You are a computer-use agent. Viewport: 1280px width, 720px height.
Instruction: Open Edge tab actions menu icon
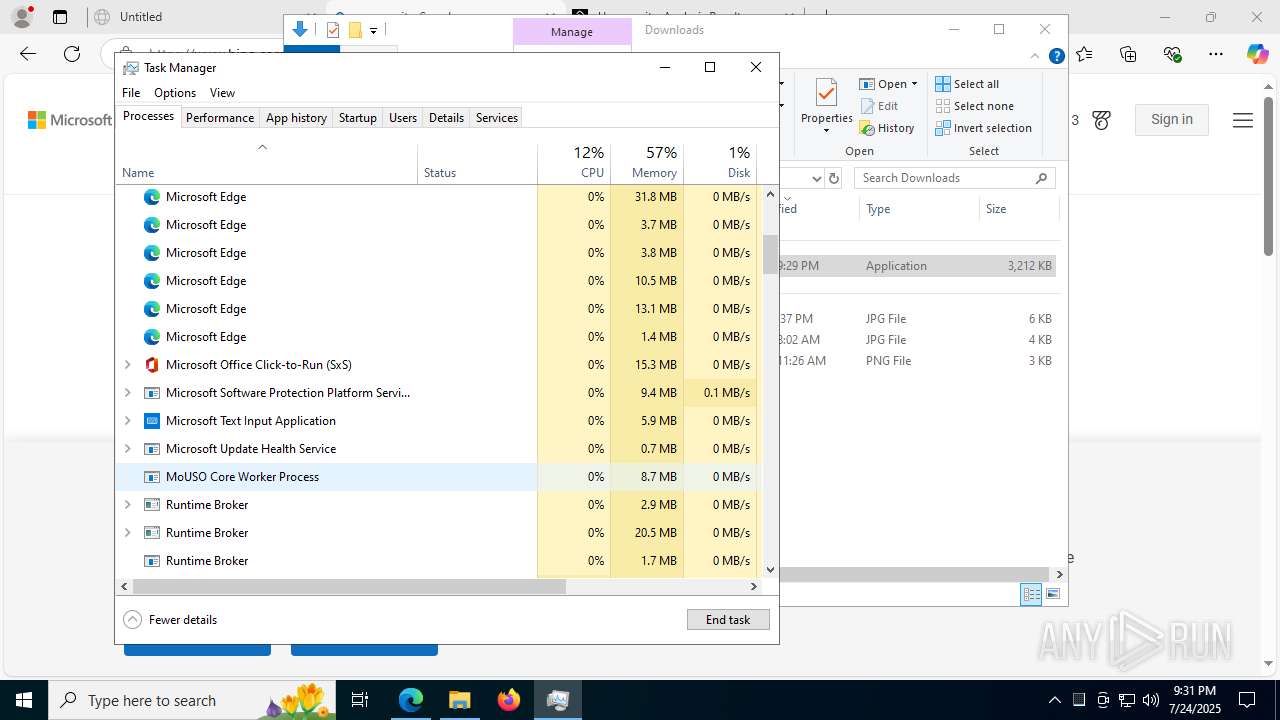60,17
